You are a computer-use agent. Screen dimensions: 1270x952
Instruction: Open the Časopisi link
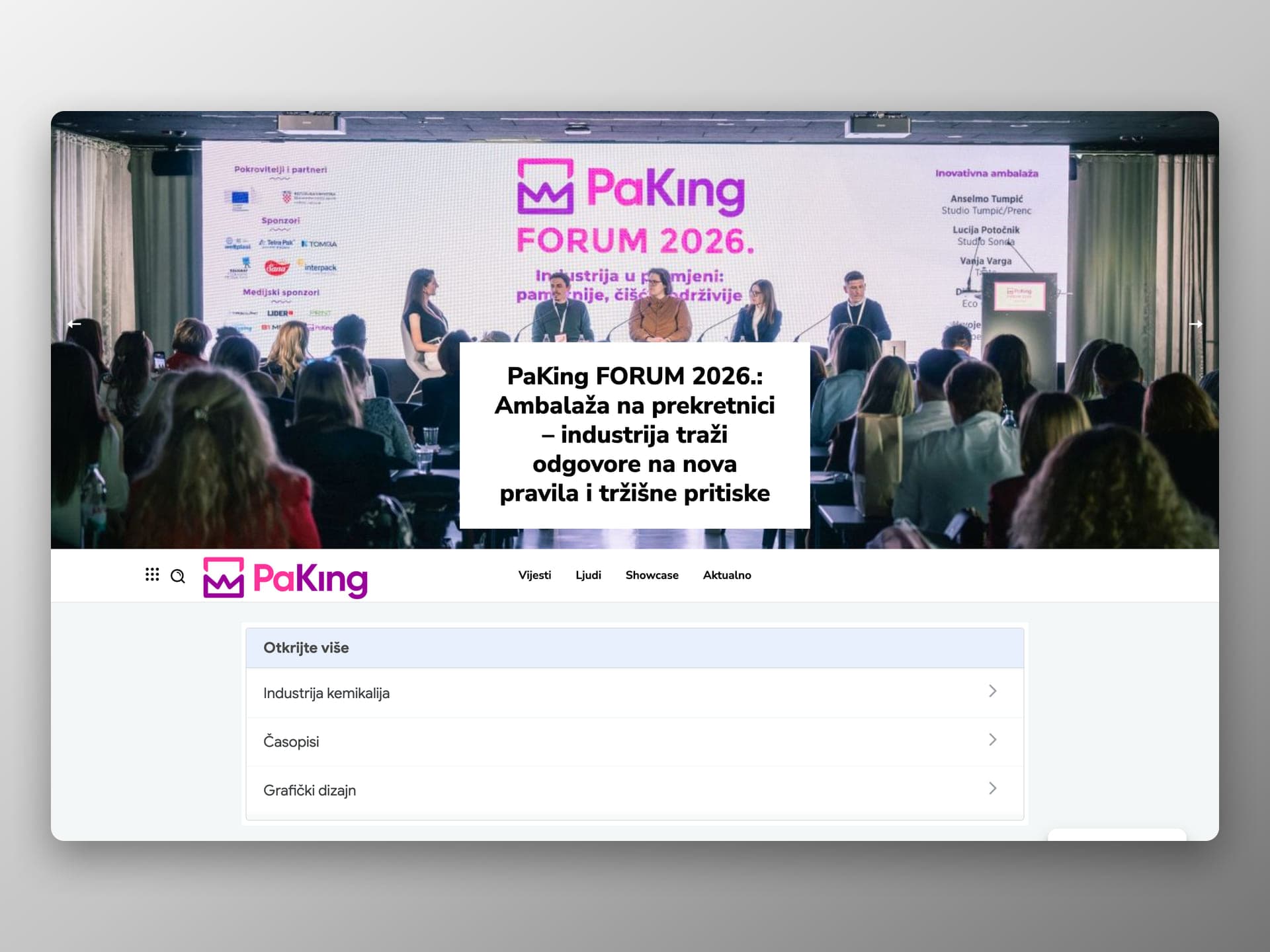click(635, 742)
